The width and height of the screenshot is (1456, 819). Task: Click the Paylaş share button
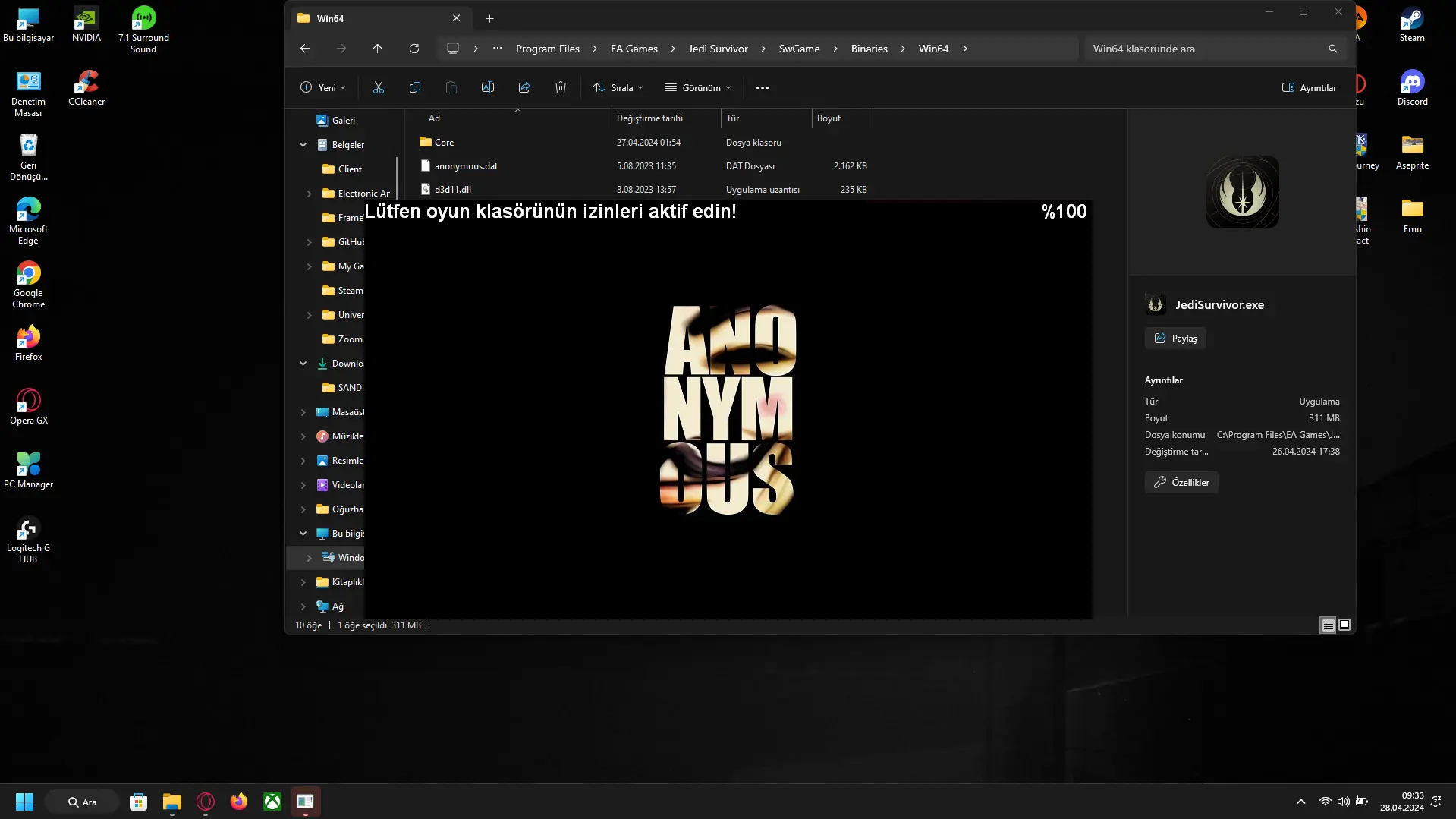coord(1175,339)
